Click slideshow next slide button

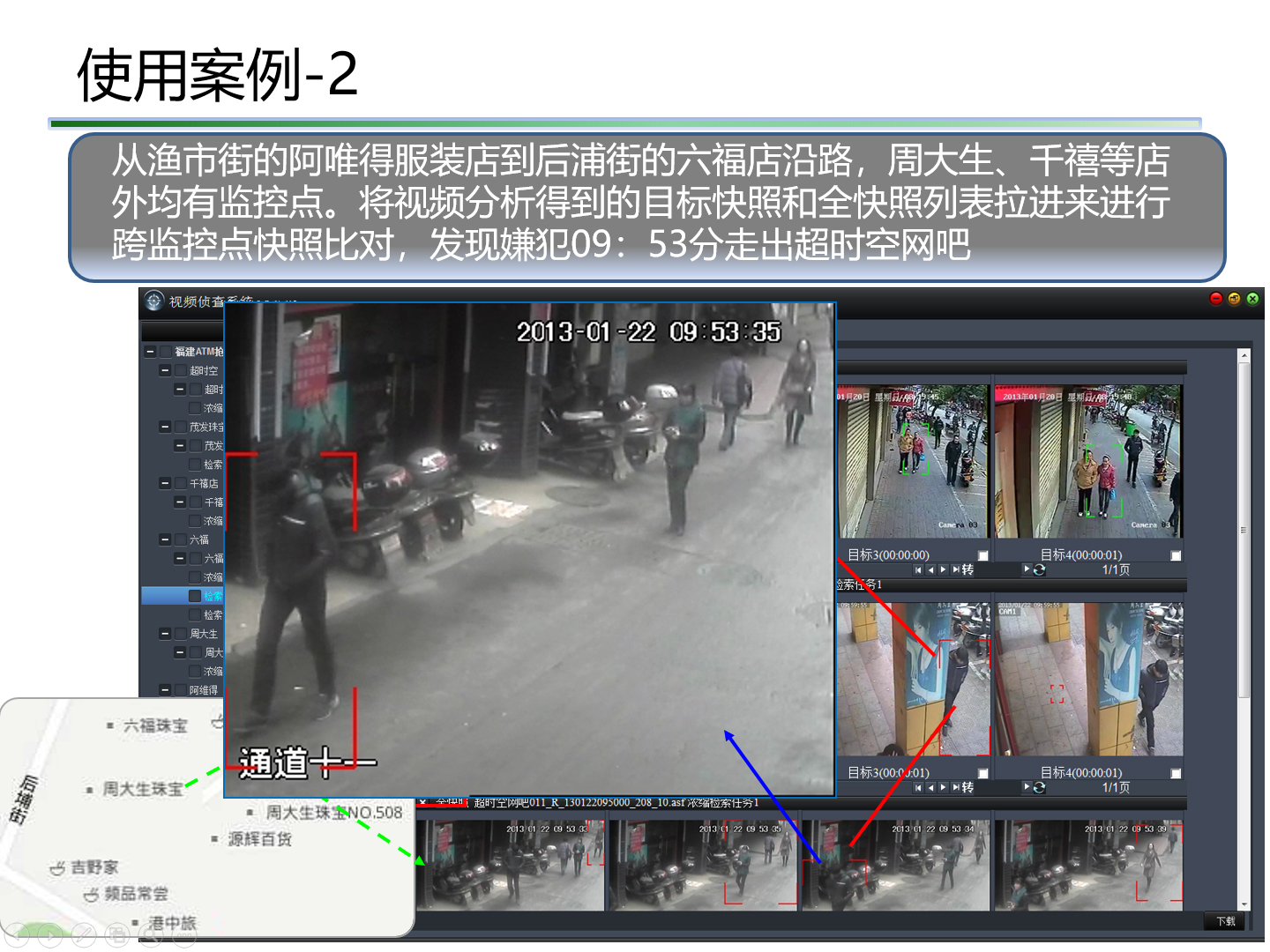click(x=50, y=935)
